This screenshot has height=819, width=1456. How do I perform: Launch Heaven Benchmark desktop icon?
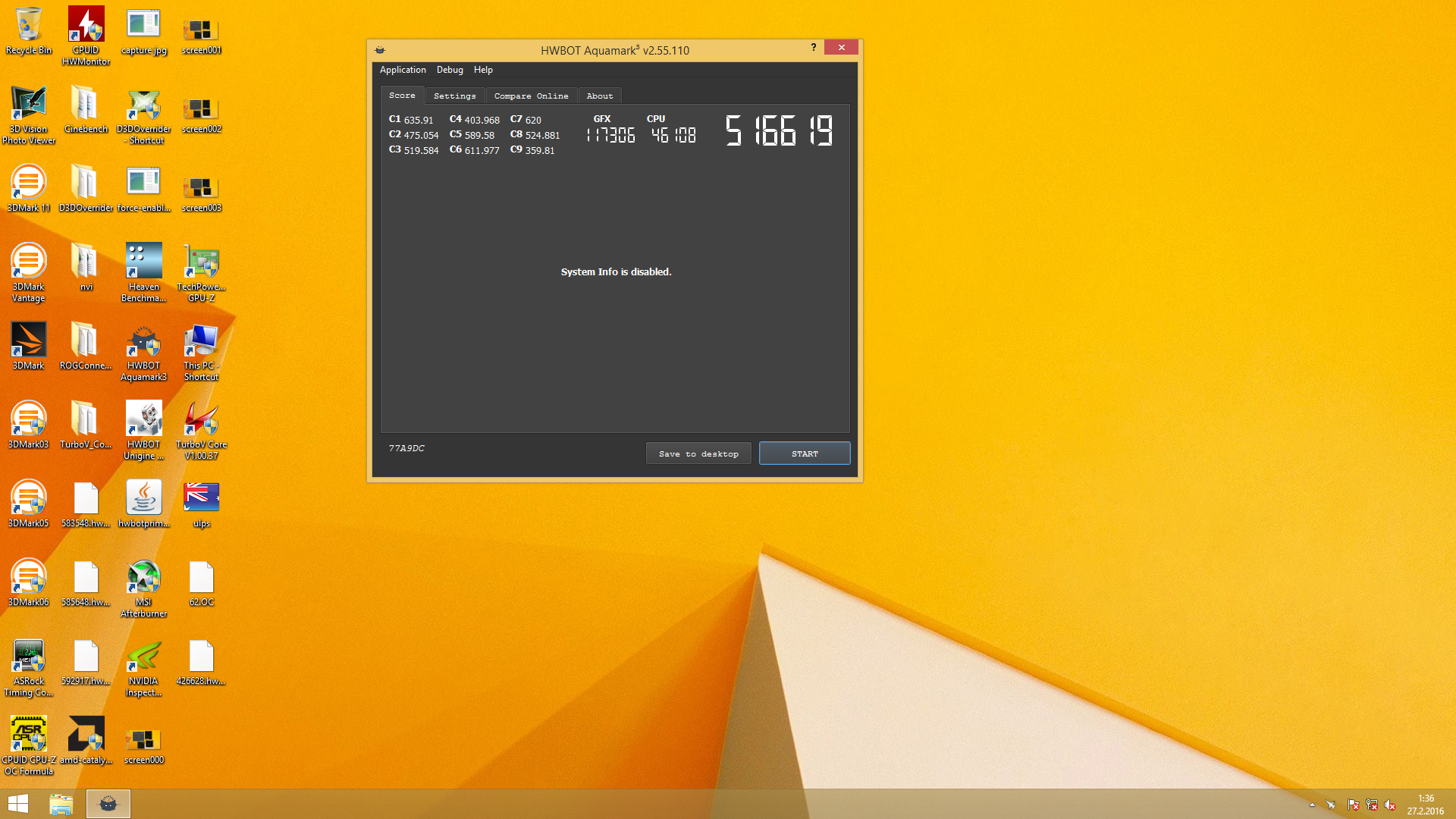coord(143,272)
